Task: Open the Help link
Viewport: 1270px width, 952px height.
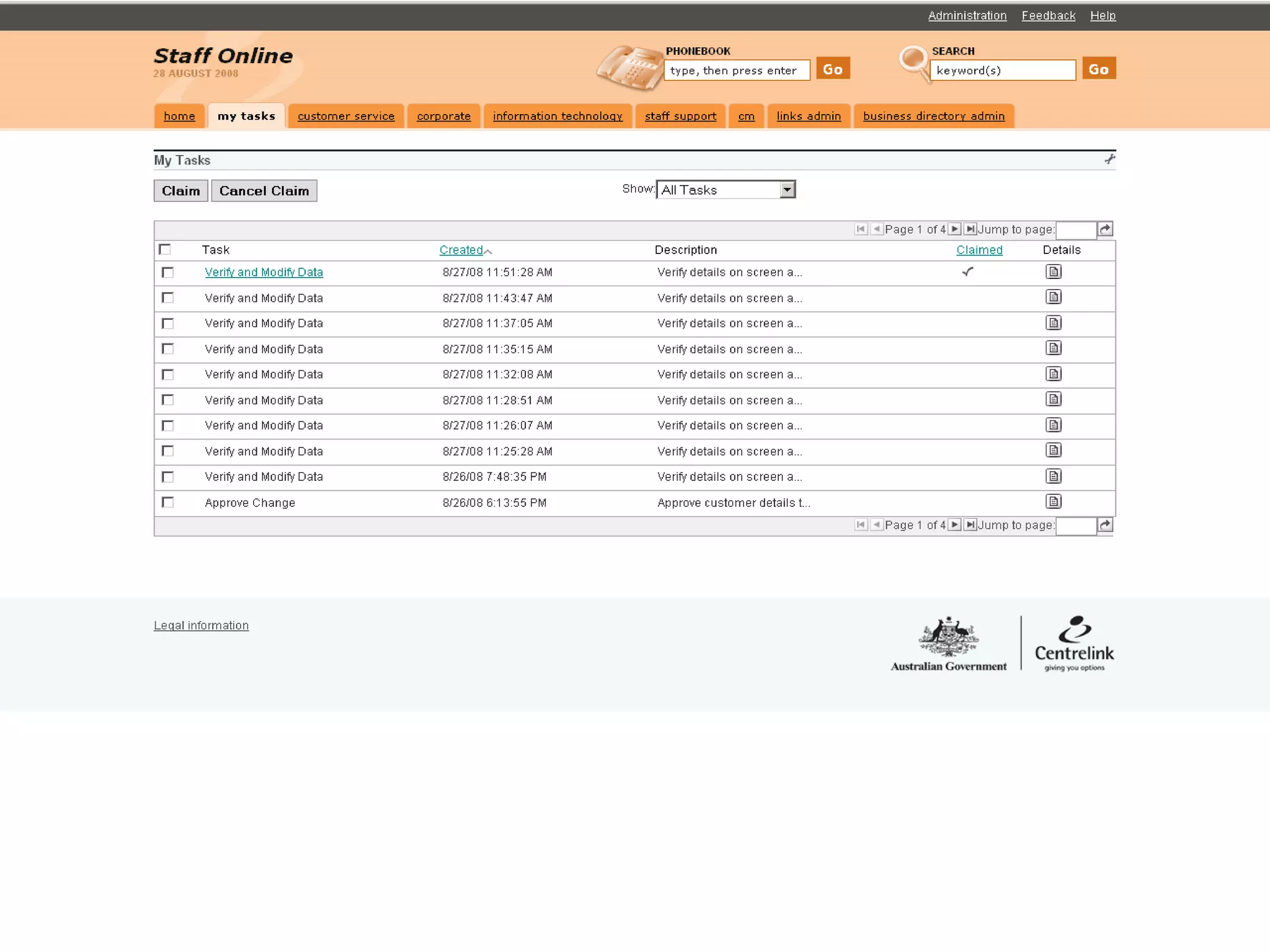Action: [x=1103, y=15]
